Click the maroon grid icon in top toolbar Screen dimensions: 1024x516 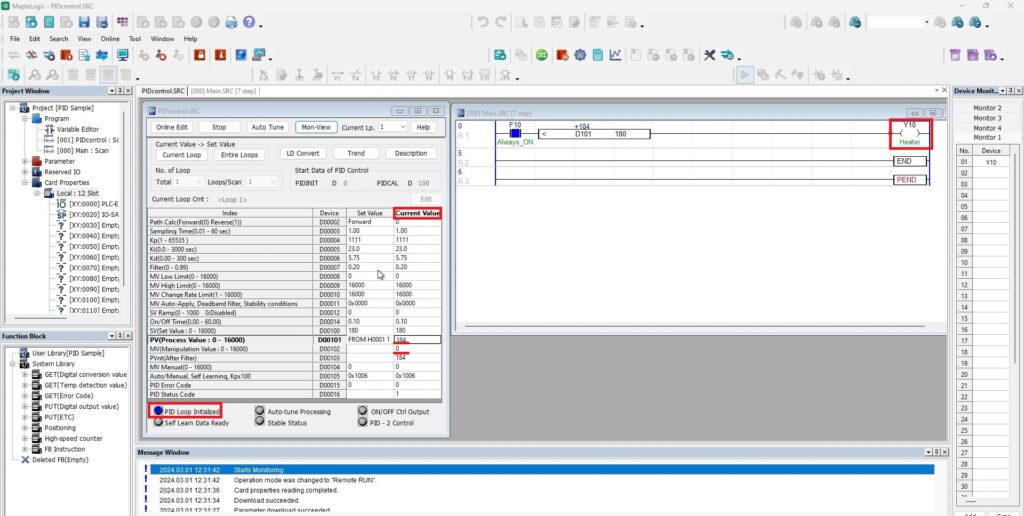(x=123, y=22)
